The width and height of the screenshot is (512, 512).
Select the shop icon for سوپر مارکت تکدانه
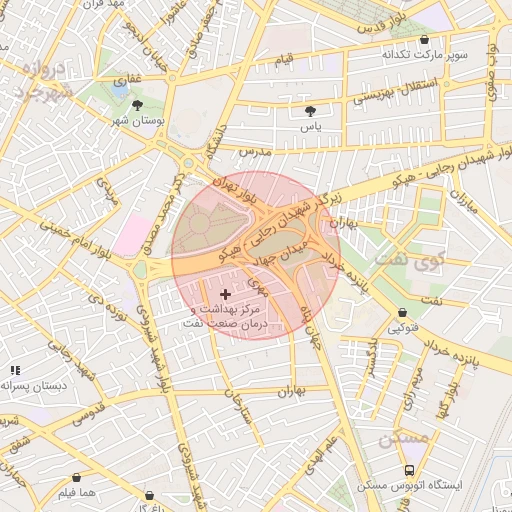pyautogui.click(x=424, y=39)
